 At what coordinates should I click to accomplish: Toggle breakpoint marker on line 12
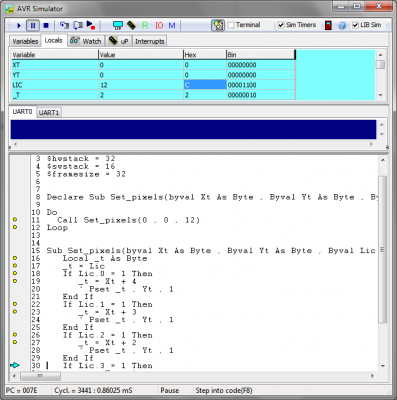[15, 227]
